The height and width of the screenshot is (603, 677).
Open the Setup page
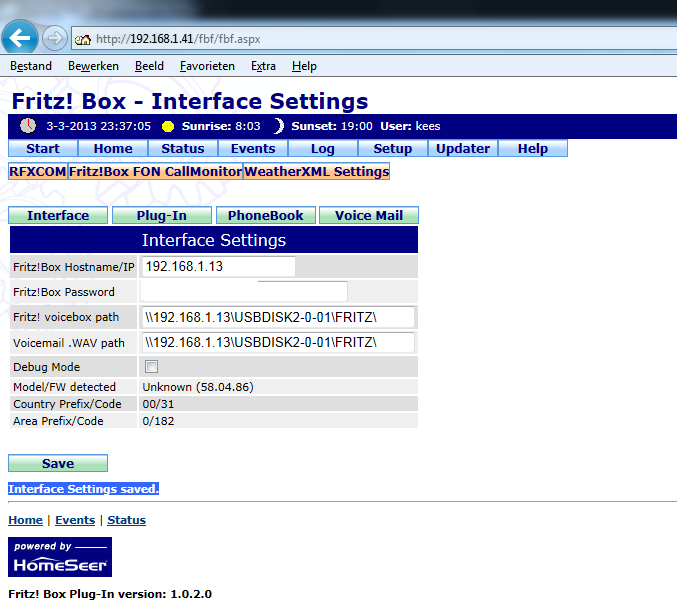[392, 148]
